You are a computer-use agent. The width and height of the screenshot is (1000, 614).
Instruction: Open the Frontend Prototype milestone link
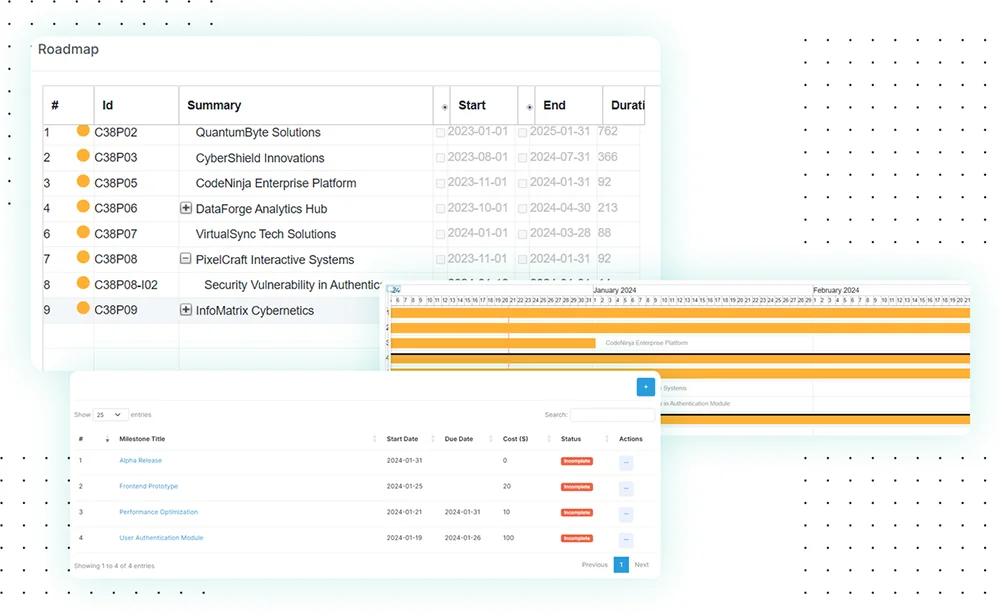[x=147, y=488]
